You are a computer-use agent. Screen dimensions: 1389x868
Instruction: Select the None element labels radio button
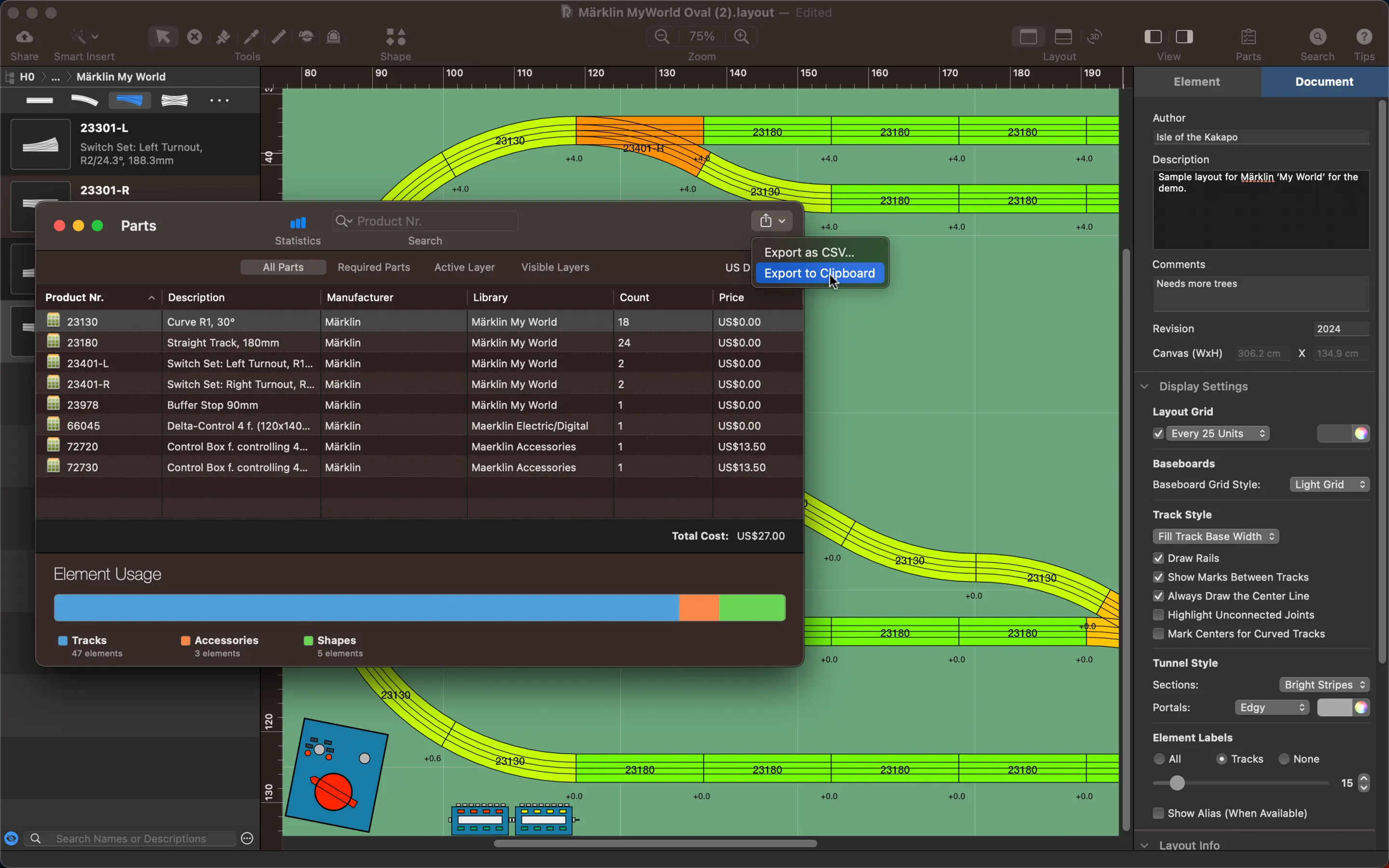click(1284, 759)
